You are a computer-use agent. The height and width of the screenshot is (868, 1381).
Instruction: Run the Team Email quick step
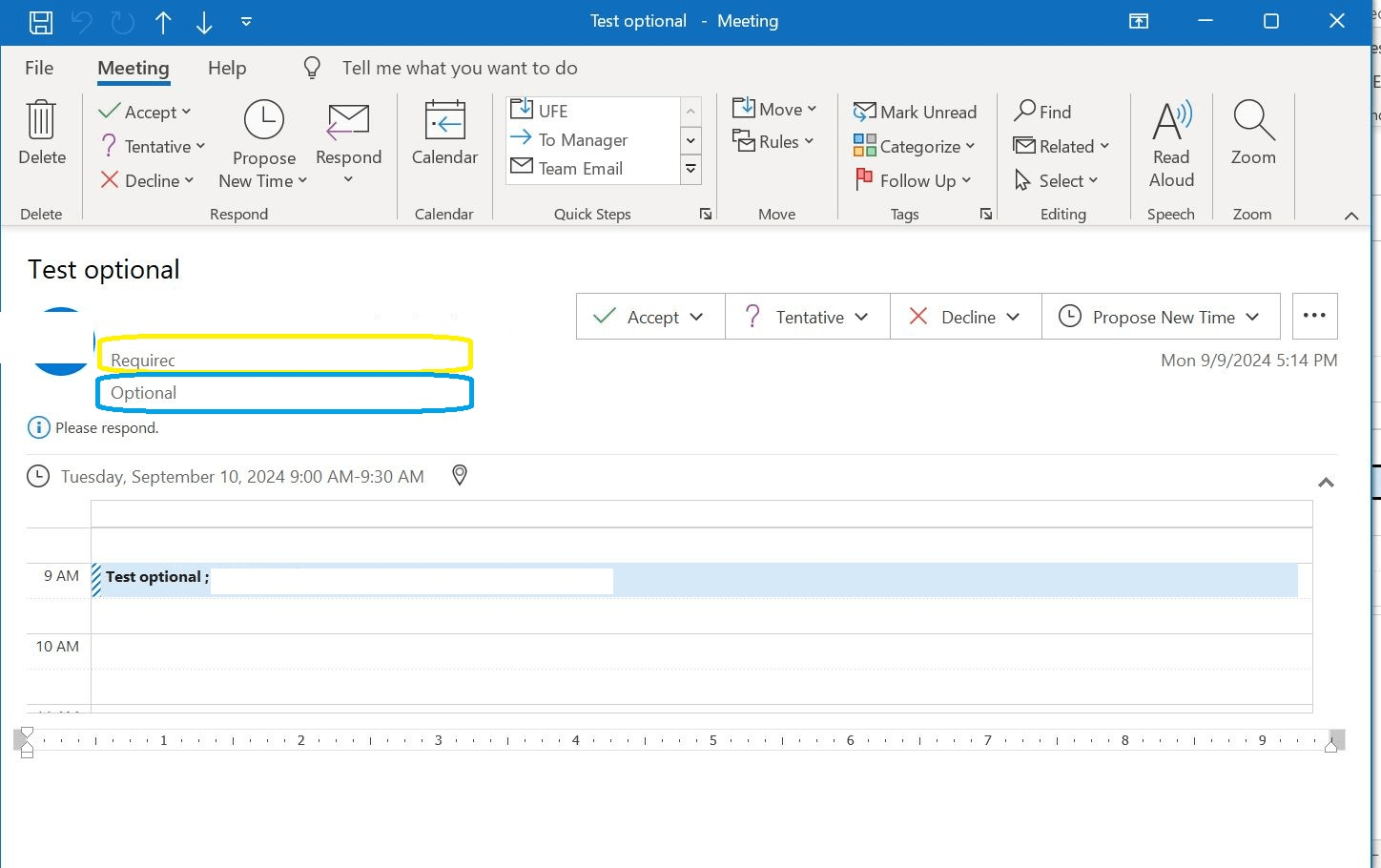coord(580,168)
